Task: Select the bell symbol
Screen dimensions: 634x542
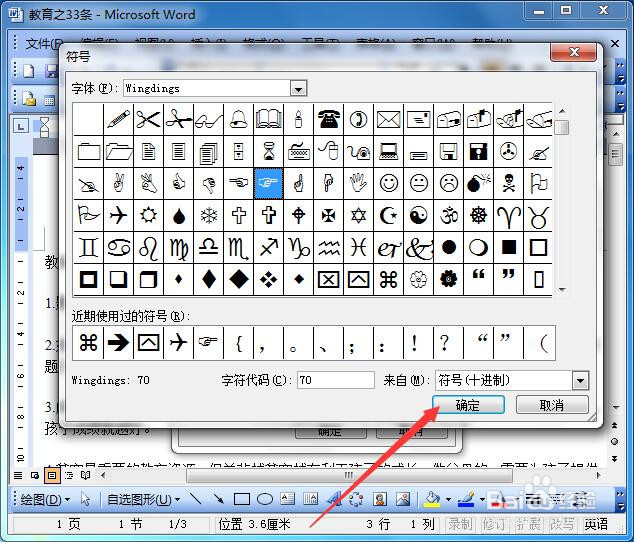Action: (x=239, y=120)
